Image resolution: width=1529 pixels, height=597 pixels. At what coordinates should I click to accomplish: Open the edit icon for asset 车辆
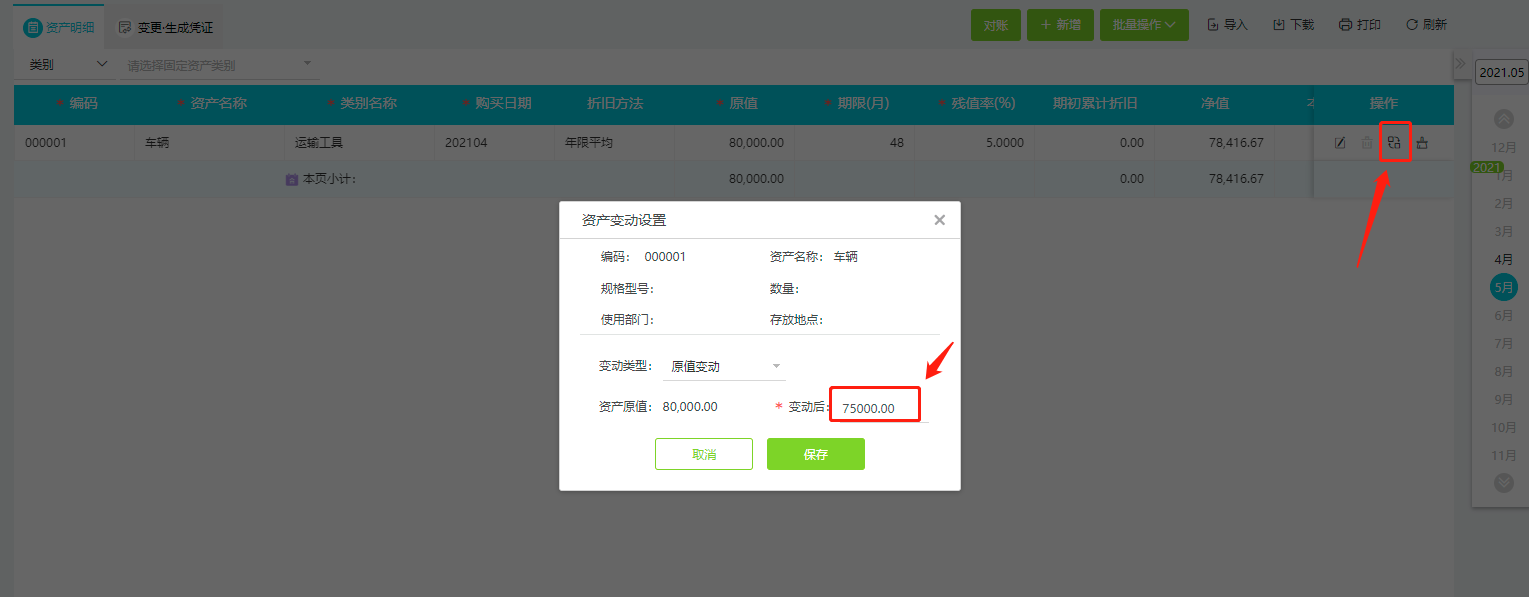point(1339,142)
